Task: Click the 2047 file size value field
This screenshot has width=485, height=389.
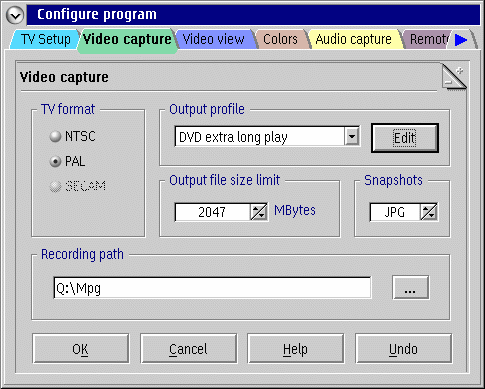Action: (213, 212)
